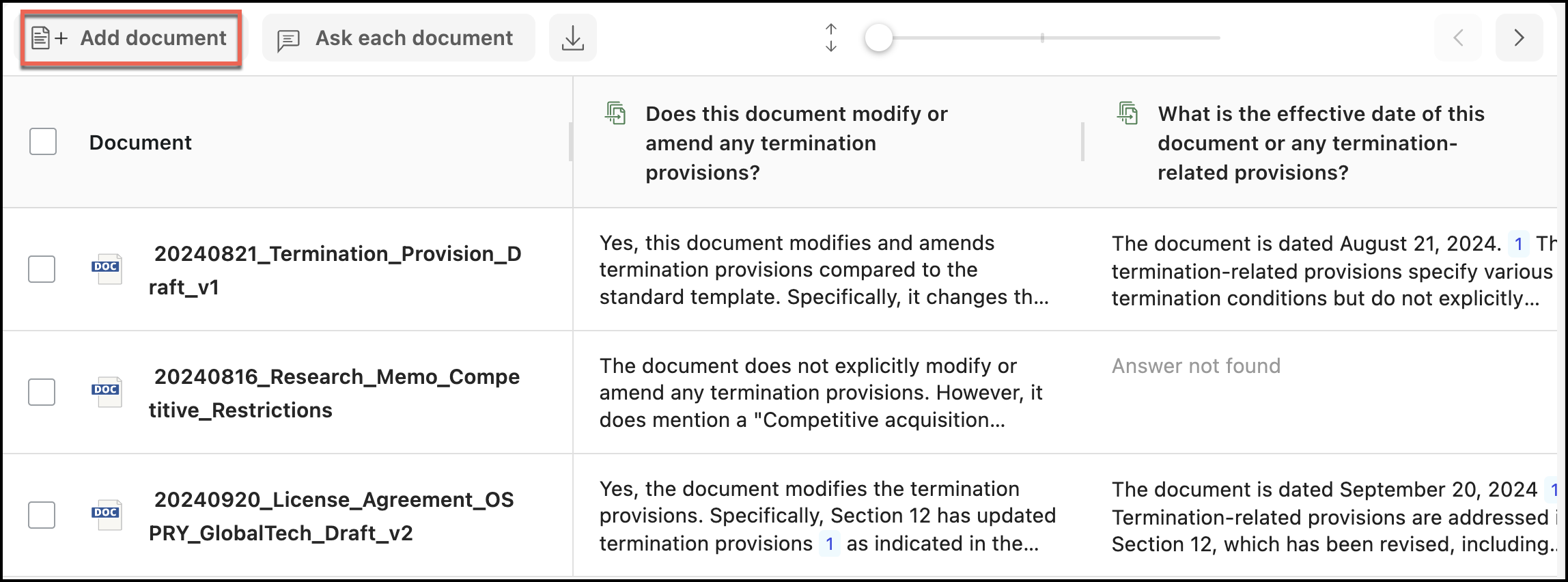Click the download icon in toolbar
1568x582 pixels.
click(x=572, y=38)
